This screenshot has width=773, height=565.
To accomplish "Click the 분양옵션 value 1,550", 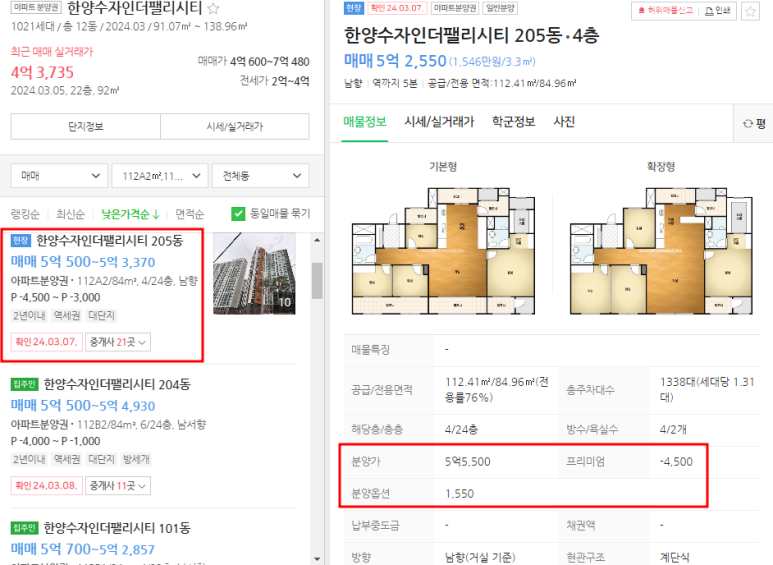I will pos(459,494).
